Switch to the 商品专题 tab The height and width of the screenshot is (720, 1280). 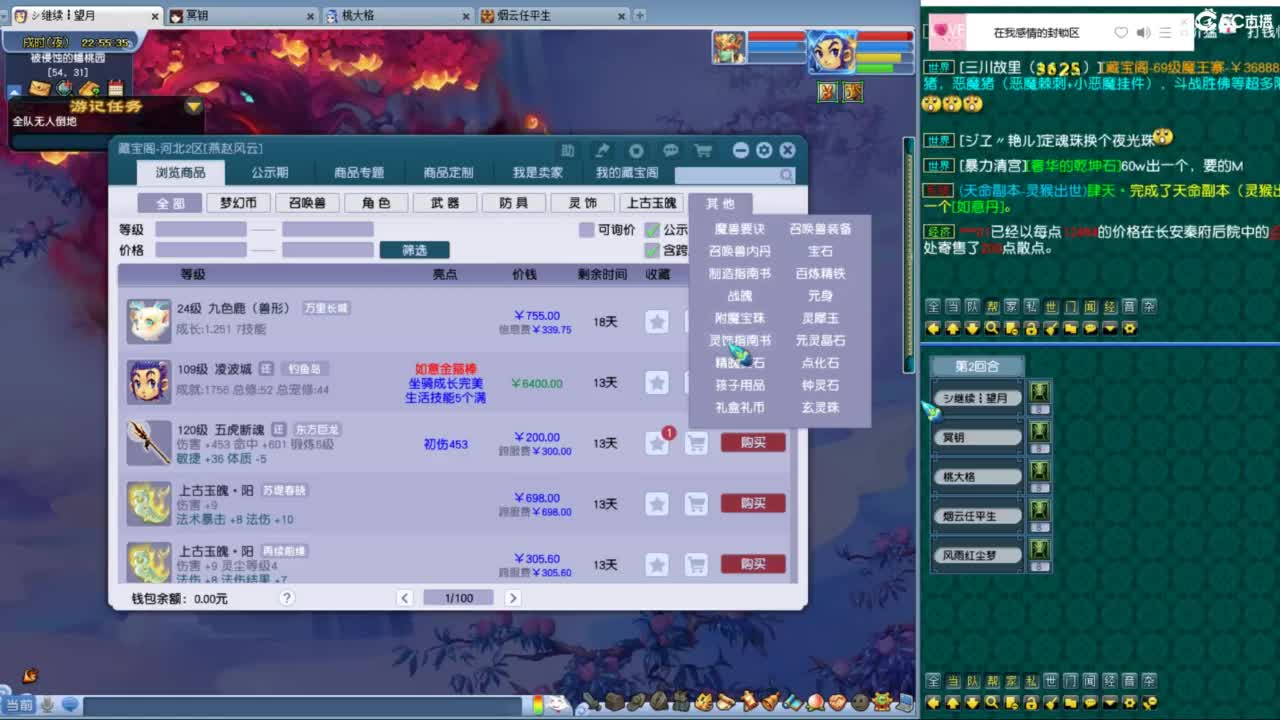tap(359, 172)
